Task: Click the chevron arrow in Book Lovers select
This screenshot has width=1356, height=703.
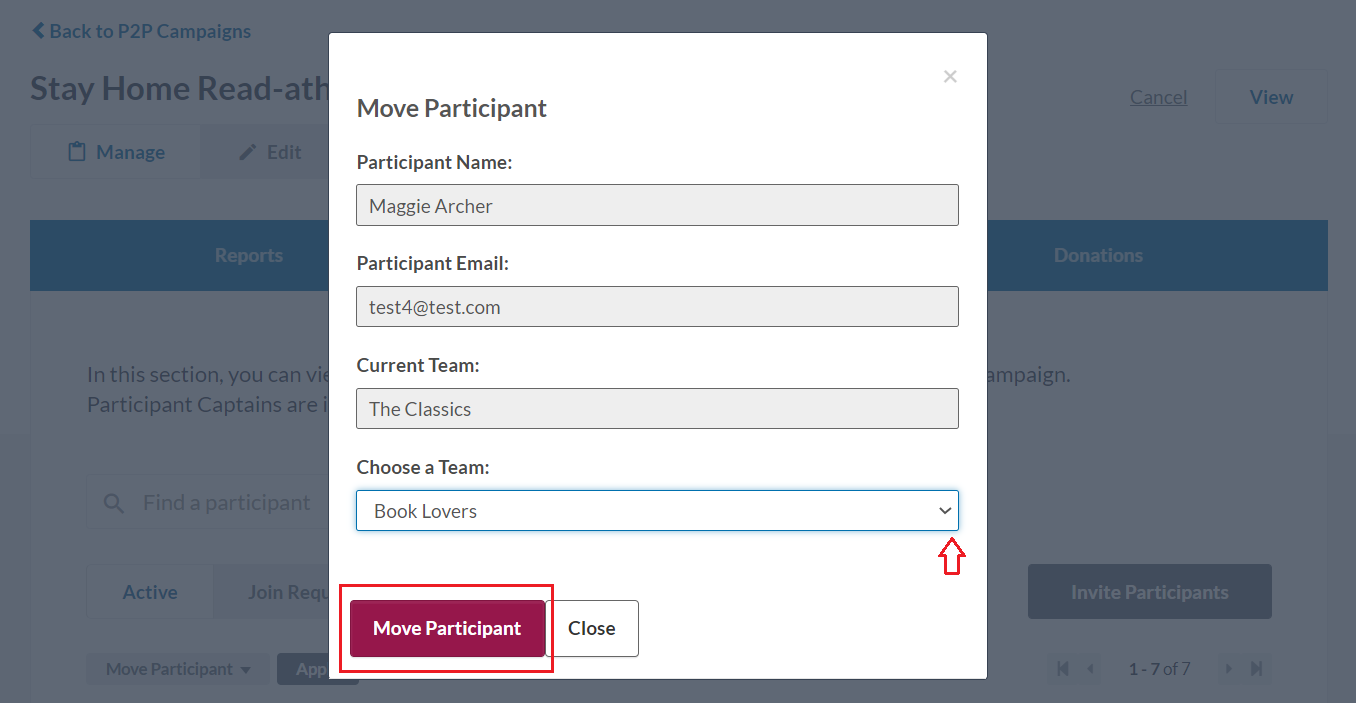Action: (944, 510)
